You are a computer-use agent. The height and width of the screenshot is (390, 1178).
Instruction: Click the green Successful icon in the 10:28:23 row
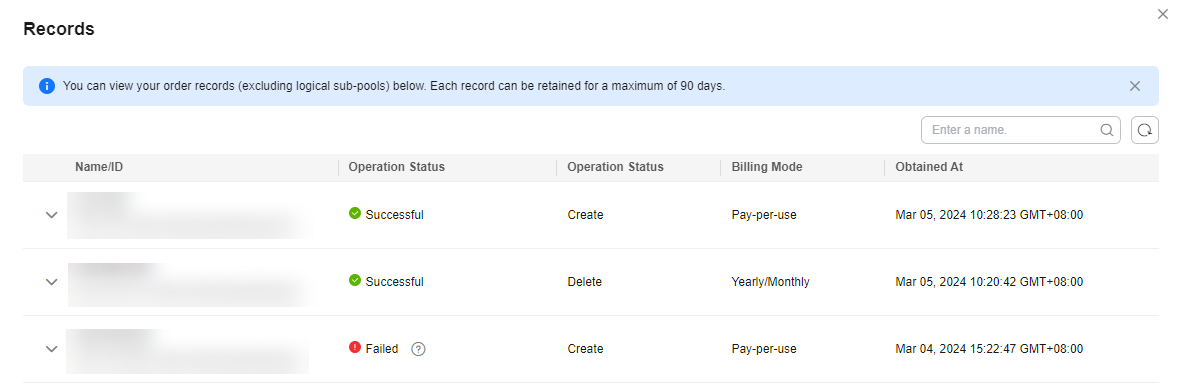click(355, 213)
